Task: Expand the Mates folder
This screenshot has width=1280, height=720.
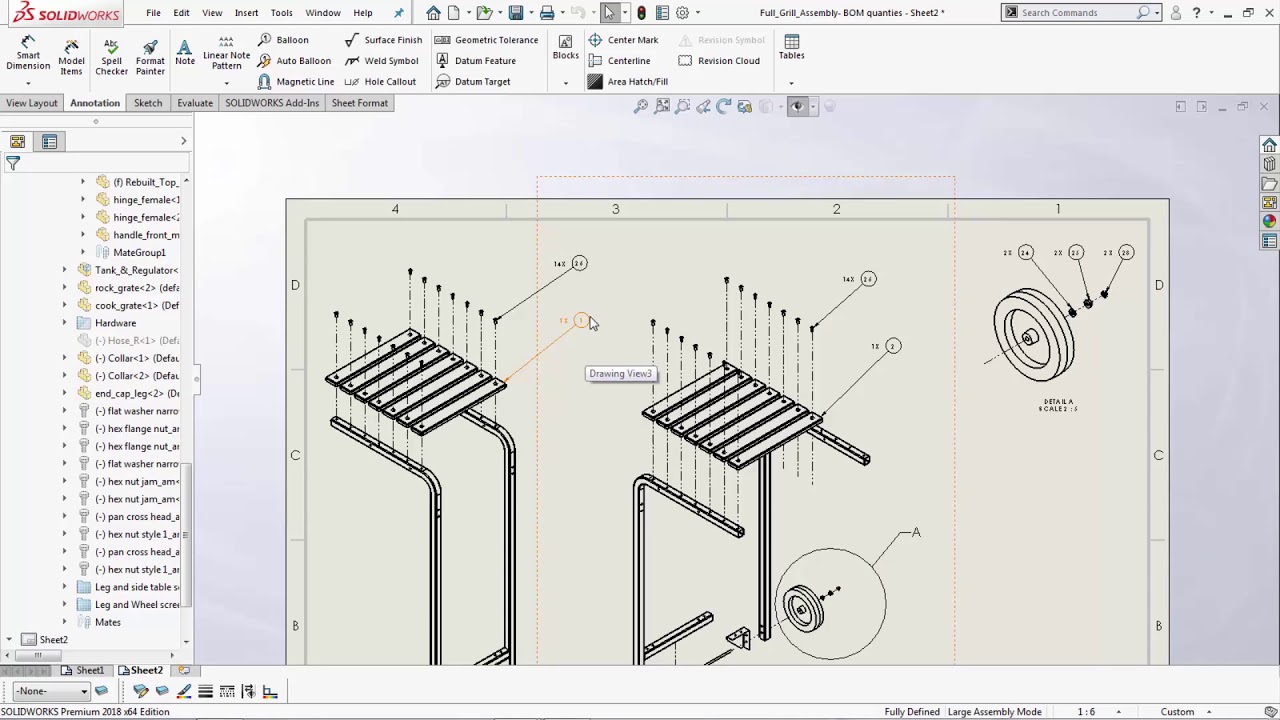Action: point(65,622)
